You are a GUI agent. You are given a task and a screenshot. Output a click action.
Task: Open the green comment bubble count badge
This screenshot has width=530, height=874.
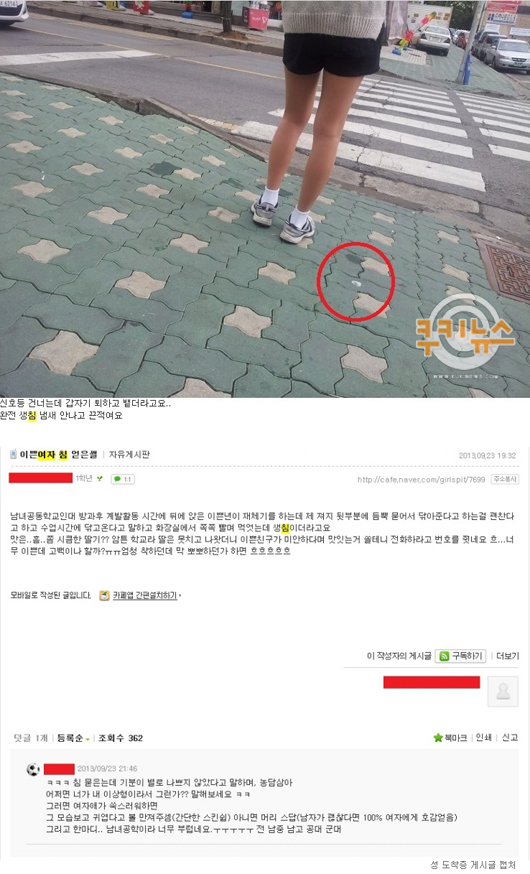(123, 479)
